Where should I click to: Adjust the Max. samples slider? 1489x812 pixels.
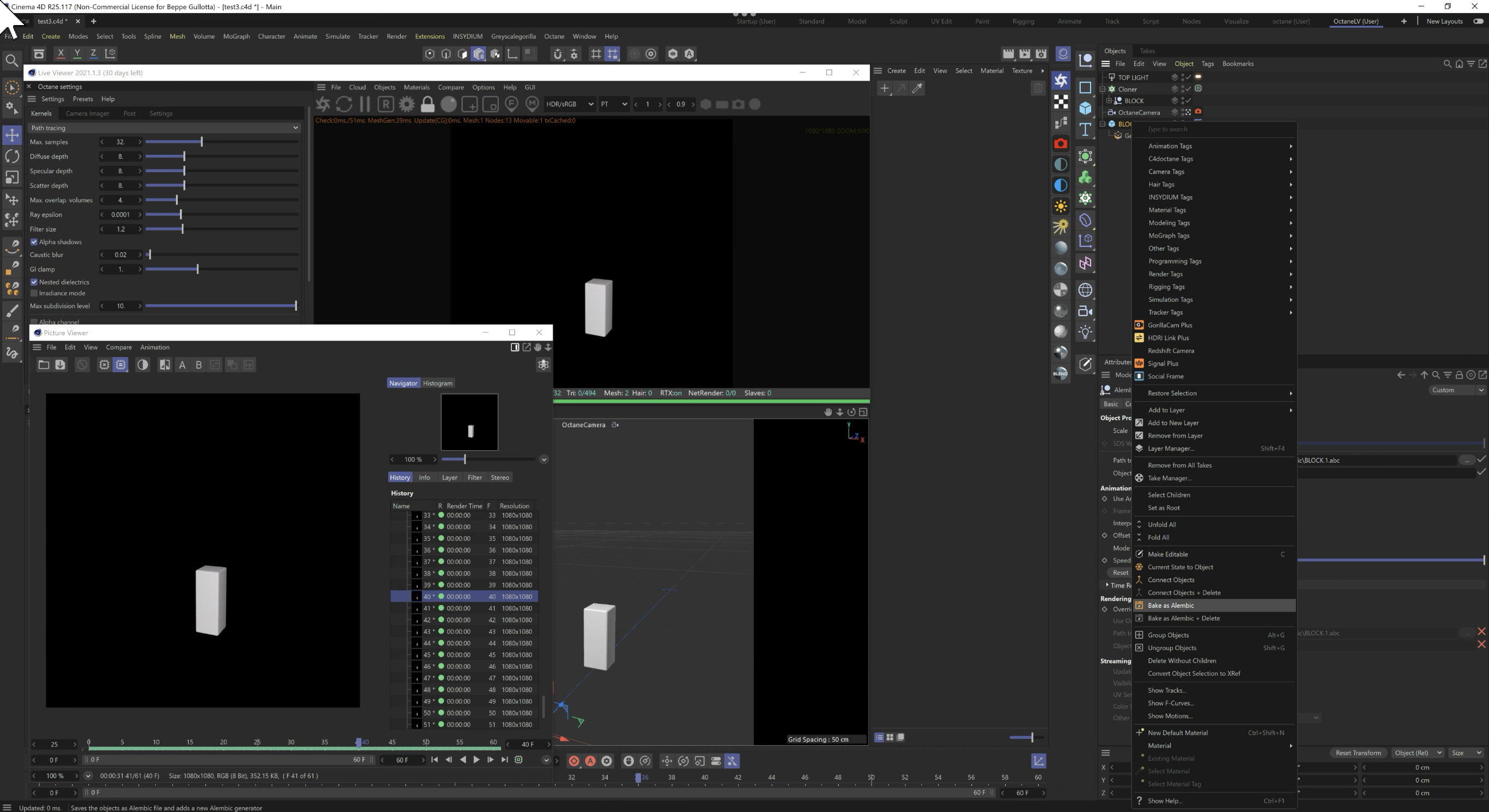pyautogui.click(x=201, y=142)
